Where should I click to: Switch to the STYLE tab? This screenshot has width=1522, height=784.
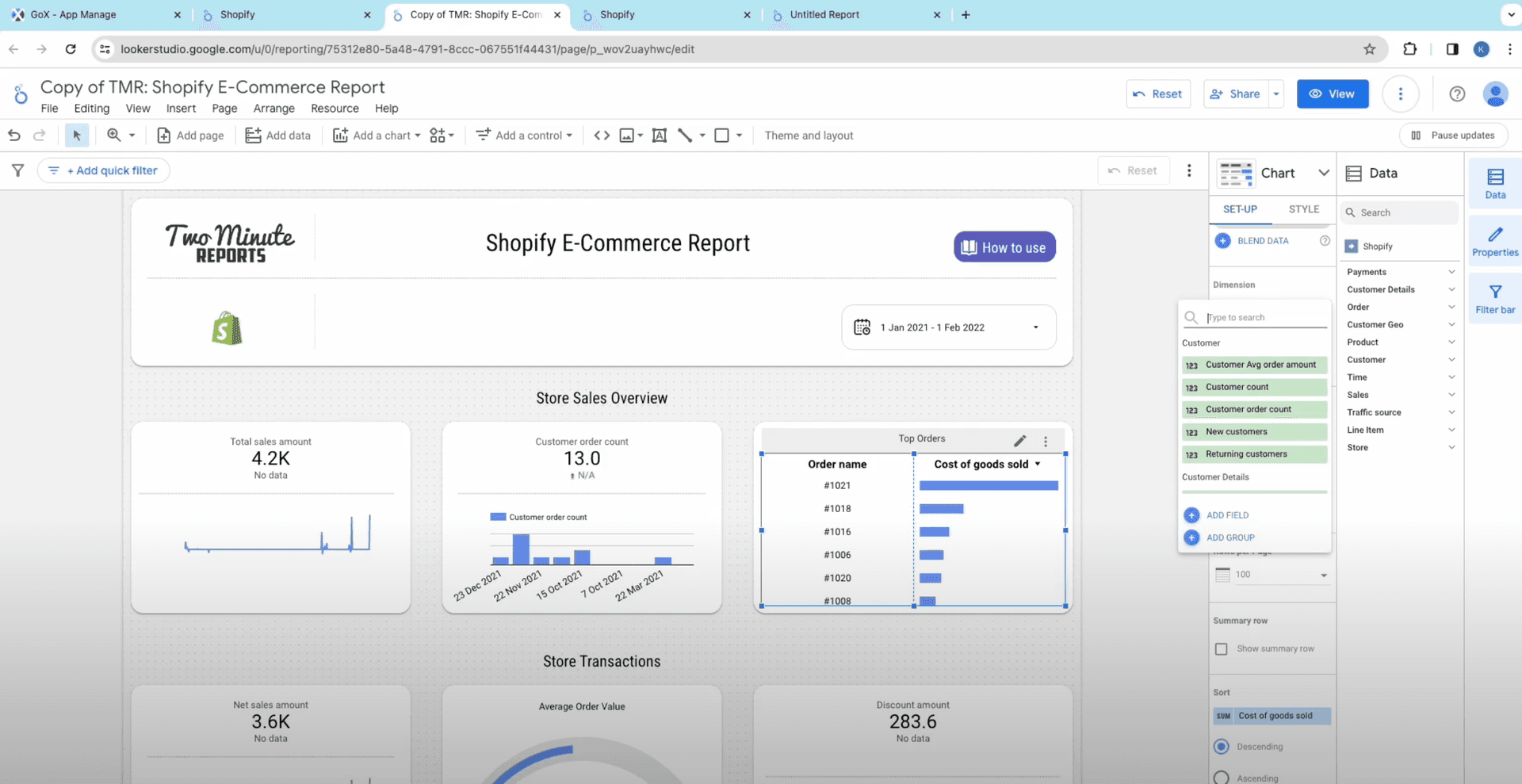pyautogui.click(x=1303, y=209)
